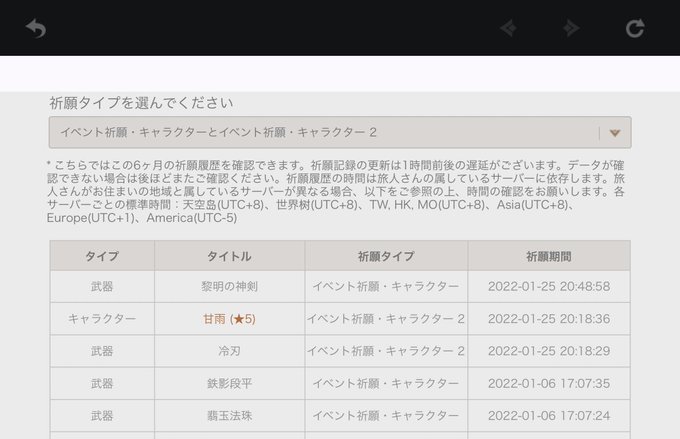Viewport: 680px width, 439px height.
Task: Click the dropdown chevron arrow
Action: (615, 133)
